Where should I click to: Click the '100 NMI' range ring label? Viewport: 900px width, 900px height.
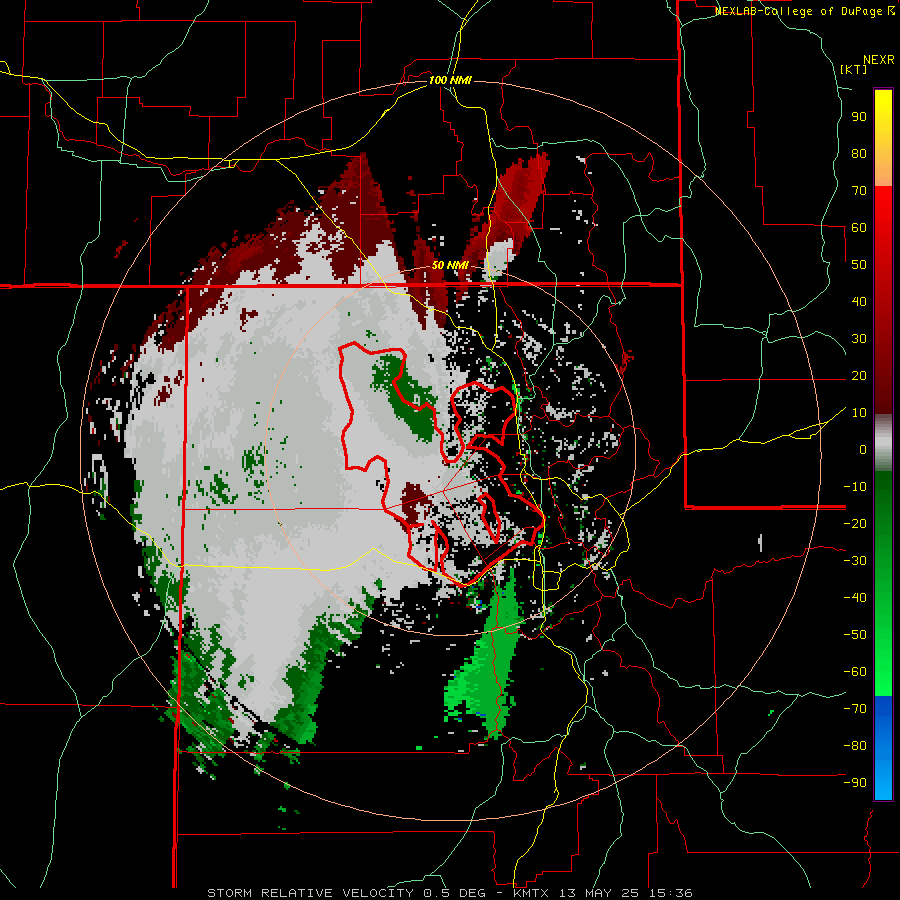point(450,80)
